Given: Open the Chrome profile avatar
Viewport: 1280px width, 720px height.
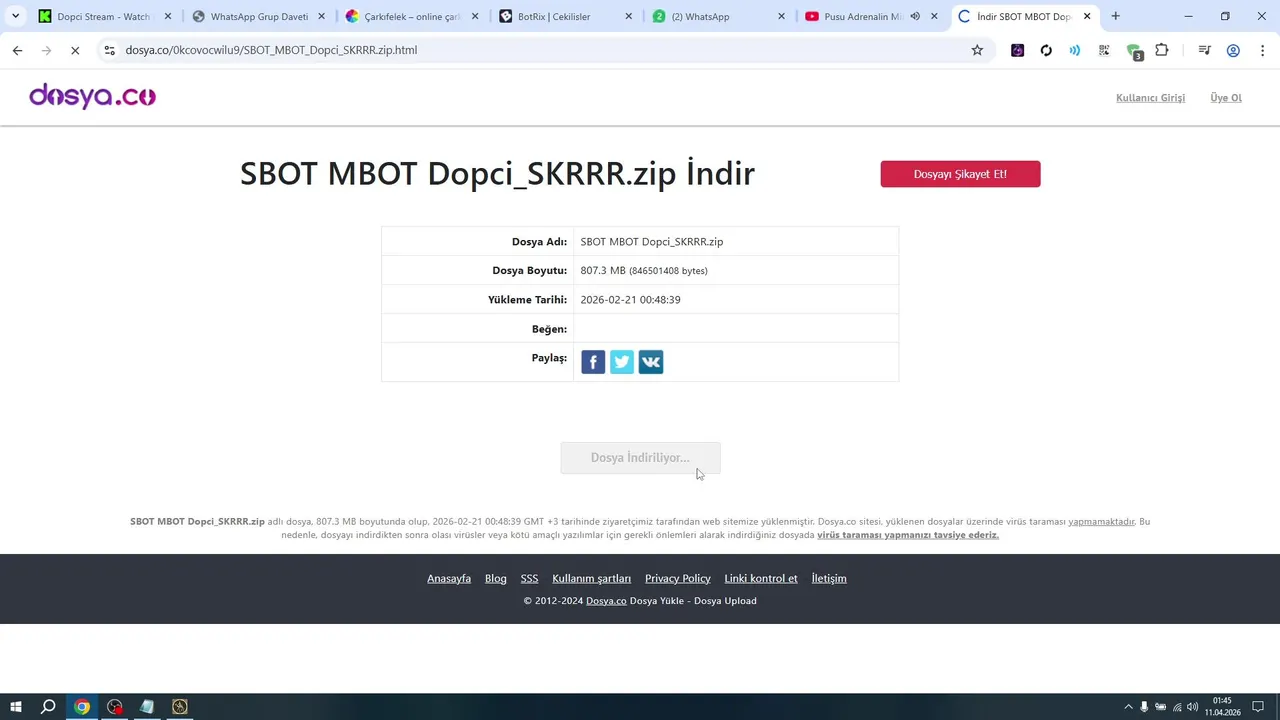Looking at the screenshot, I should click(1233, 50).
